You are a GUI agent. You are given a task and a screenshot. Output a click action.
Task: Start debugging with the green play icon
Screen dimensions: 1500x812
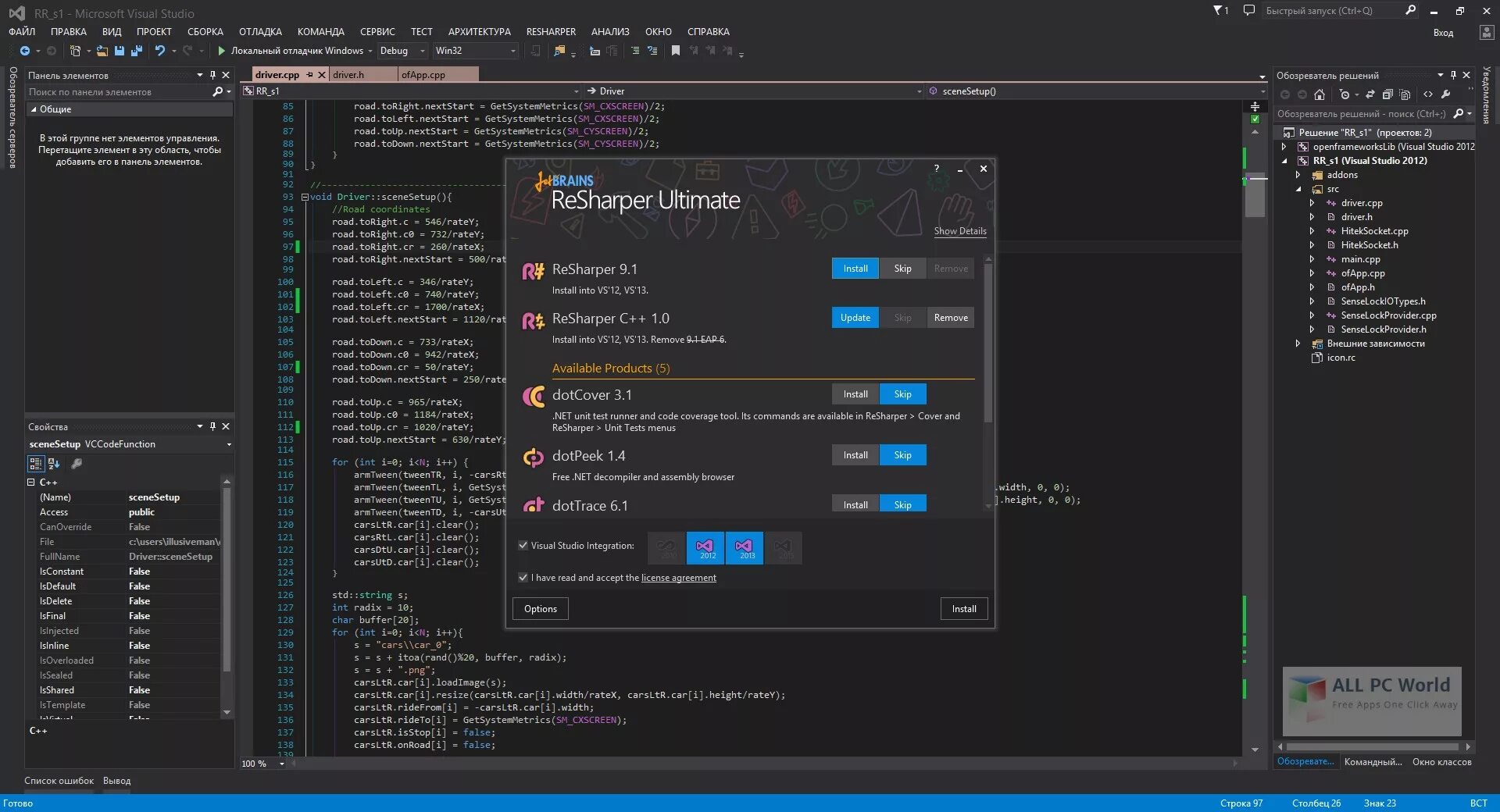pos(221,51)
